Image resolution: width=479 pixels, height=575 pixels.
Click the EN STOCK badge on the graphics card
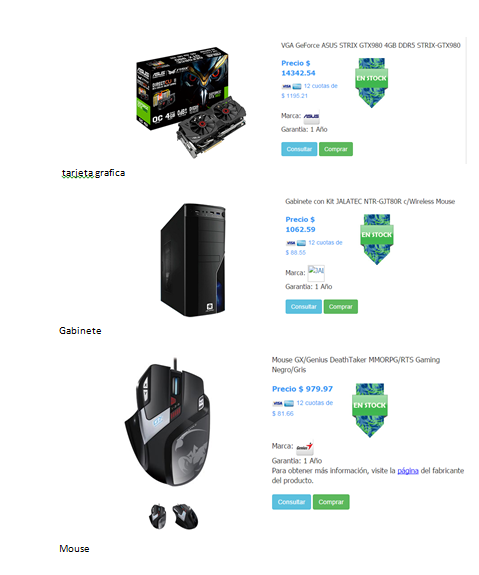[371, 83]
